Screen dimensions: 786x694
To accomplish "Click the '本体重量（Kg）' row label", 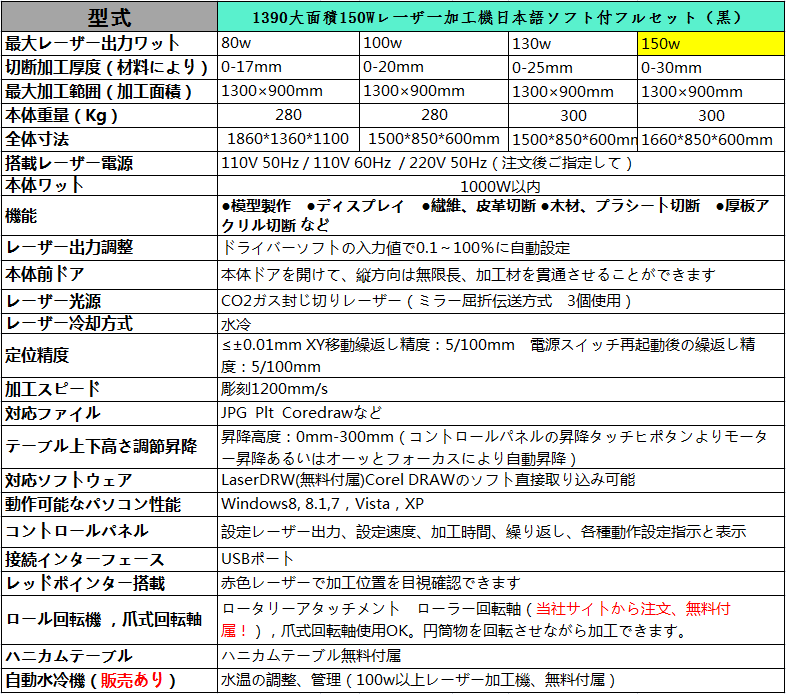I will click(x=109, y=115).
